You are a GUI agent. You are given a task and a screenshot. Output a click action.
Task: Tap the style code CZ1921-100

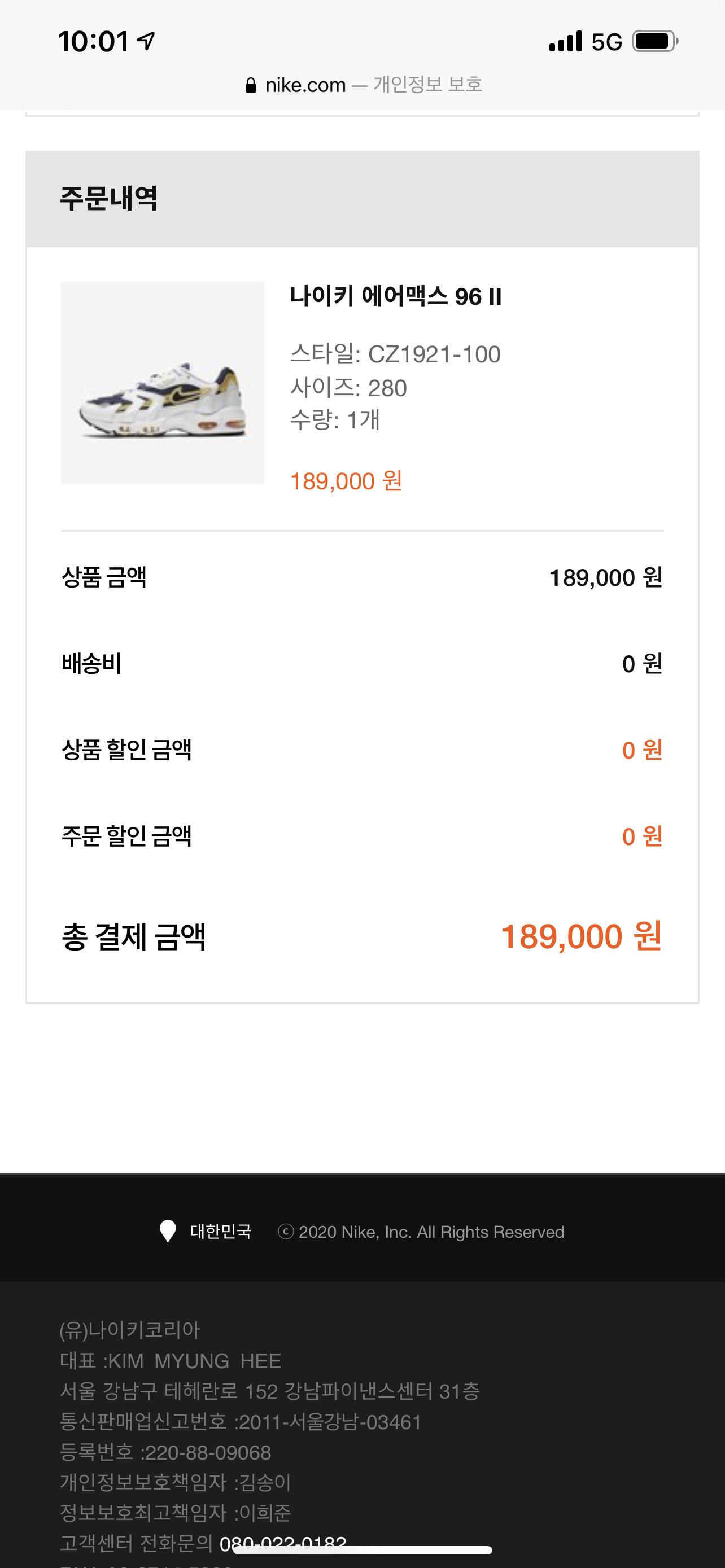click(x=434, y=354)
